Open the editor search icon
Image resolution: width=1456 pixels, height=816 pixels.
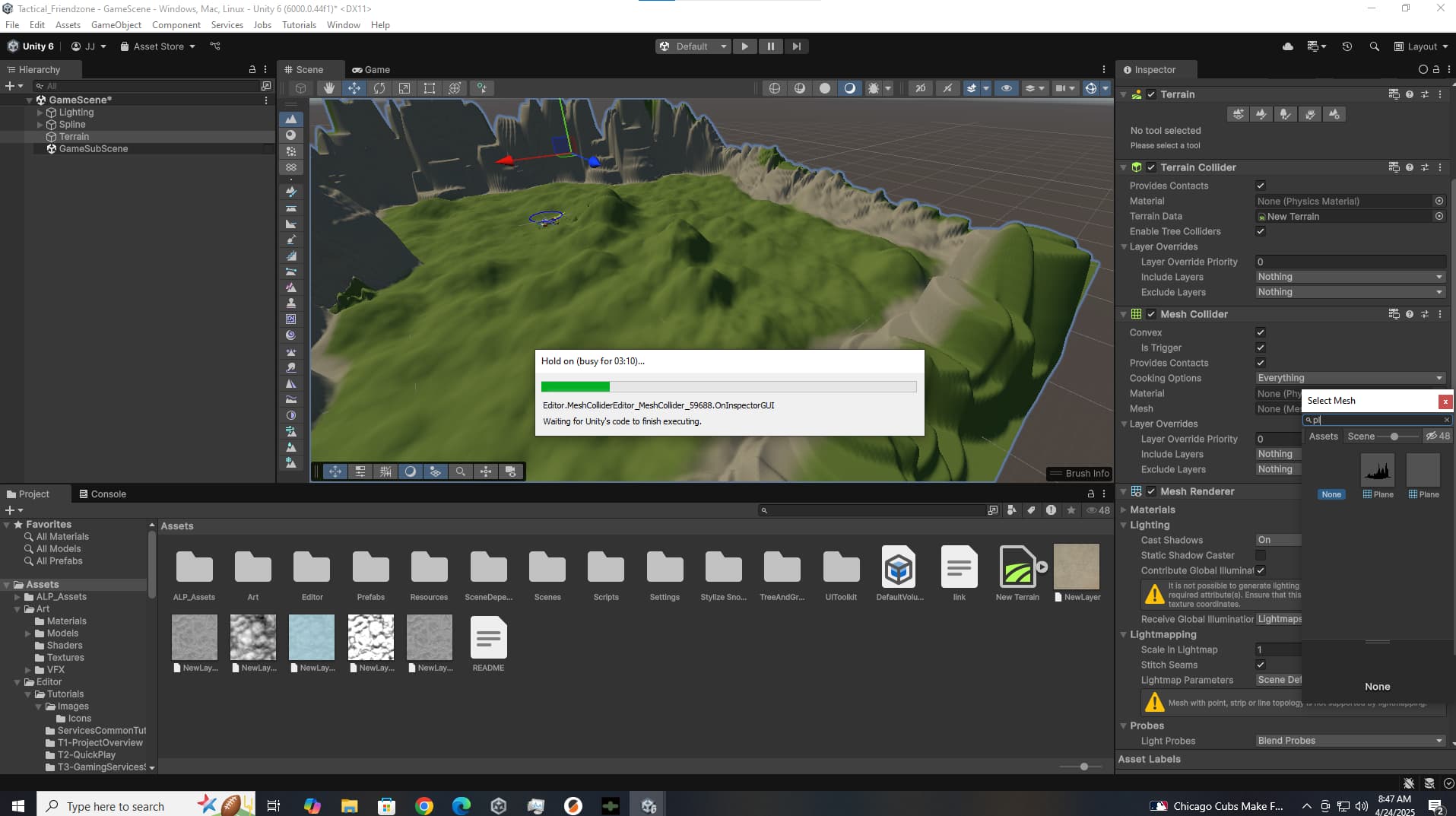point(1375,46)
